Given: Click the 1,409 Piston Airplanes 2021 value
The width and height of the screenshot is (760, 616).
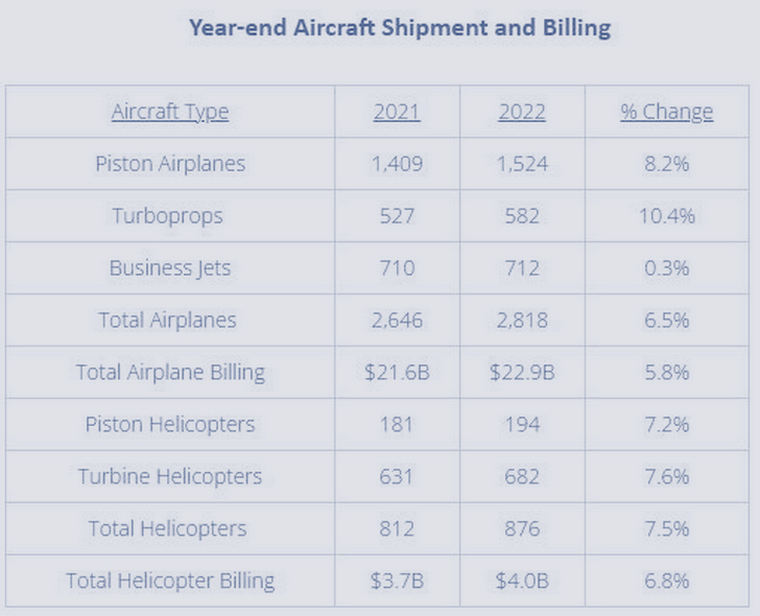Looking at the screenshot, I should (x=397, y=163).
